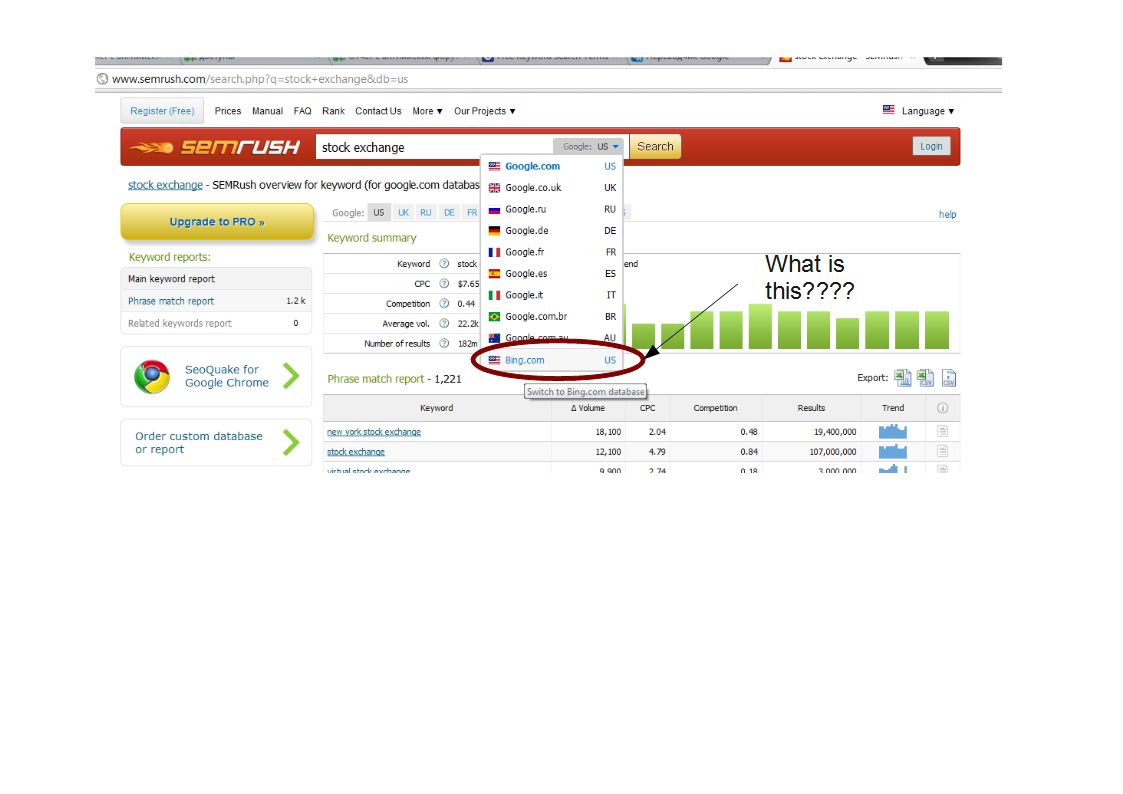
Task: Select Google.es ES database
Action: (551, 273)
